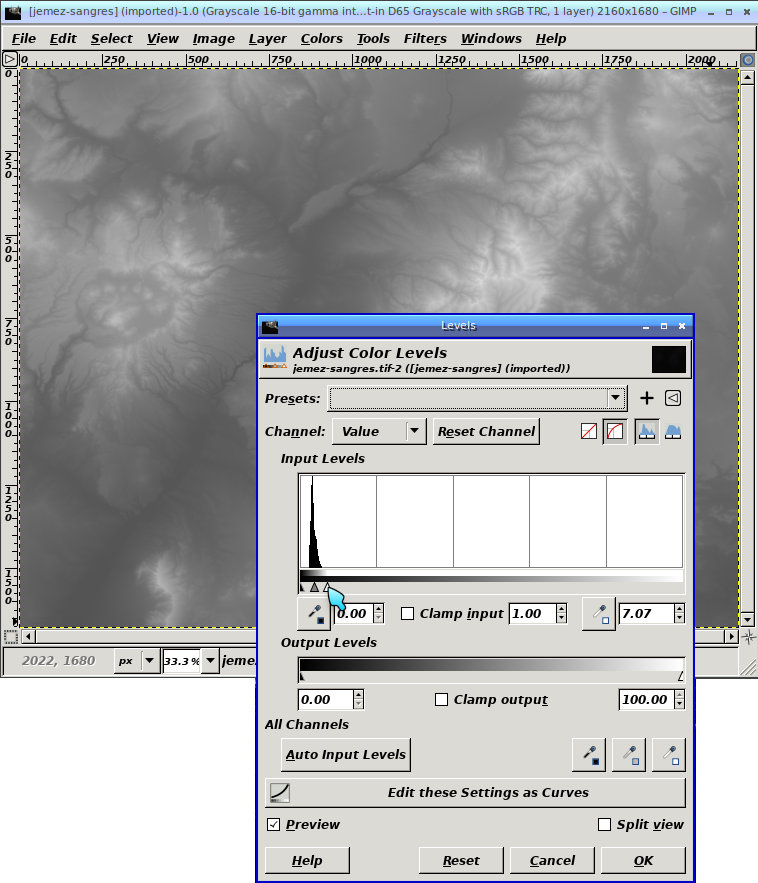Image resolution: width=758 pixels, height=883 pixels.
Task: Click the Cancel button
Action: click(x=552, y=860)
